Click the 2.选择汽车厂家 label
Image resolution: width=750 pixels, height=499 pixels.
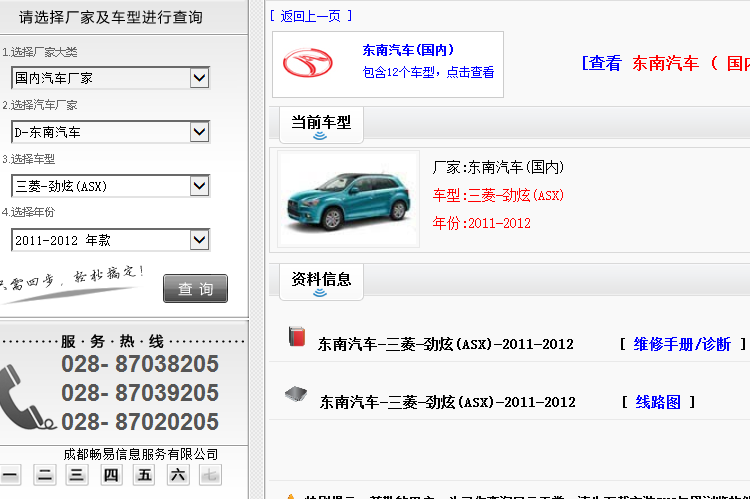click(x=40, y=105)
